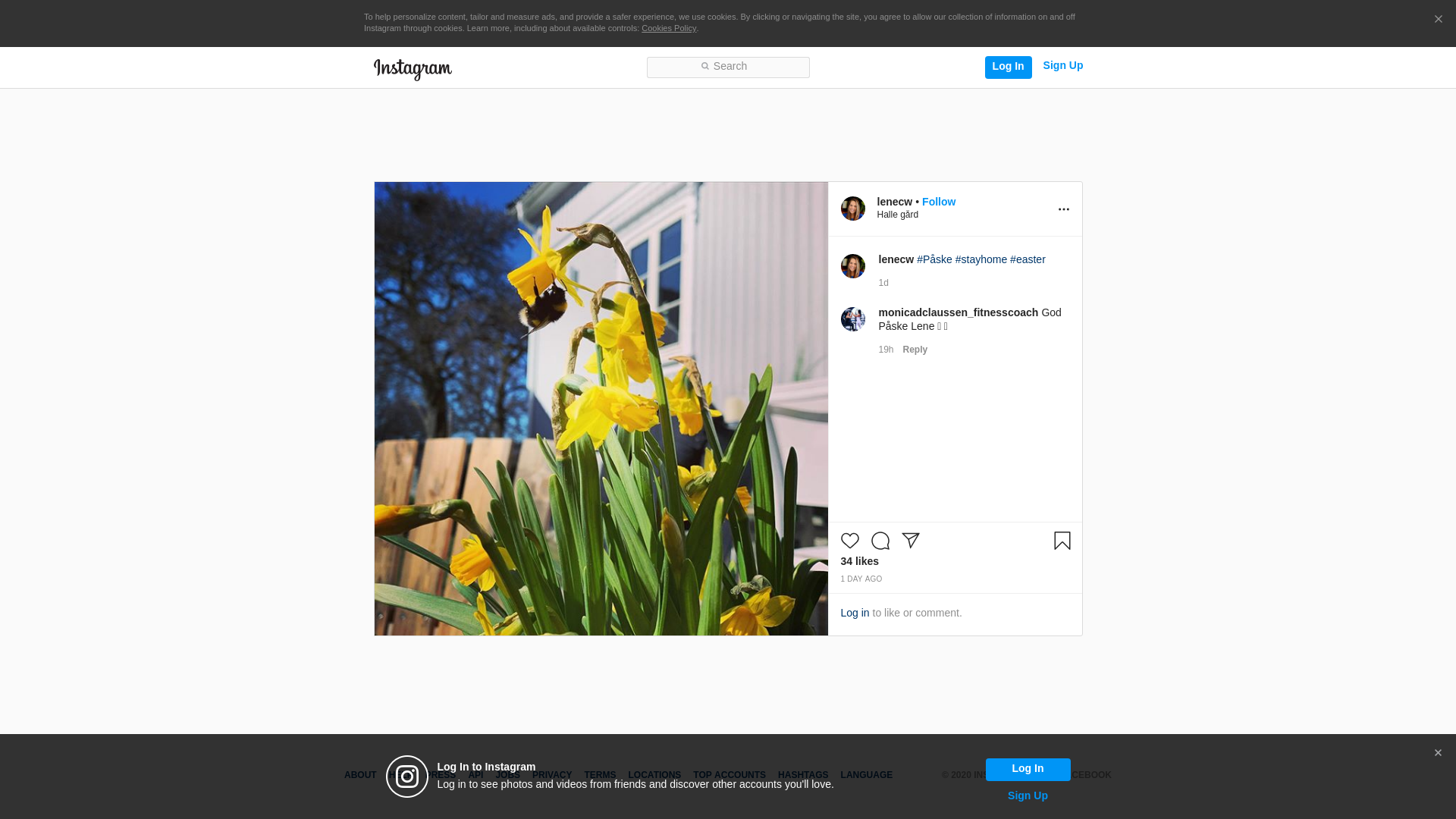Open the LANGUAGE selector in footer
This screenshot has height=819, width=1456.
tap(866, 775)
